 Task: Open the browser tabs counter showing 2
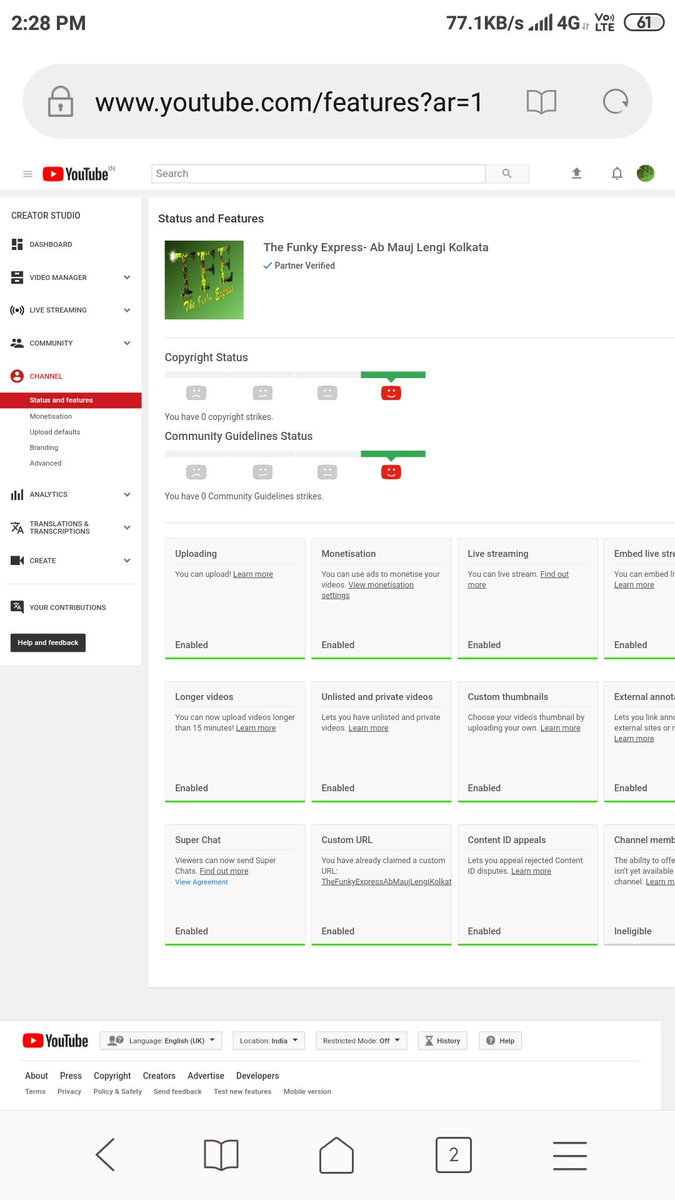coord(453,1155)
